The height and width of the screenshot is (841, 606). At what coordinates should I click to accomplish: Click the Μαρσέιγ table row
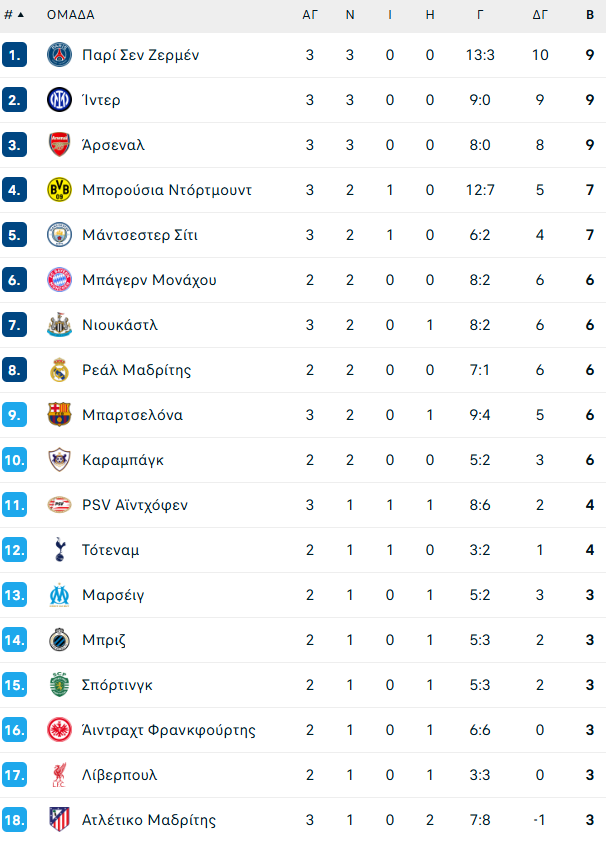tap(300, 595)
